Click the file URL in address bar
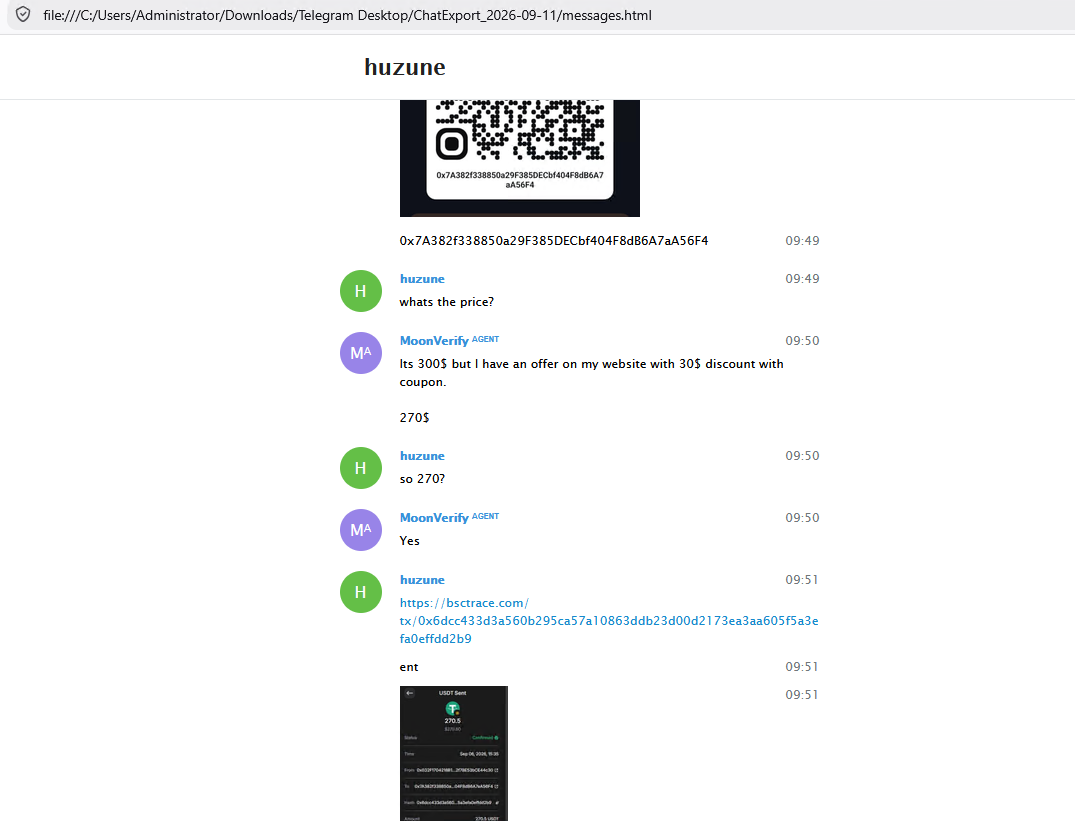 [x=347, y=15]
